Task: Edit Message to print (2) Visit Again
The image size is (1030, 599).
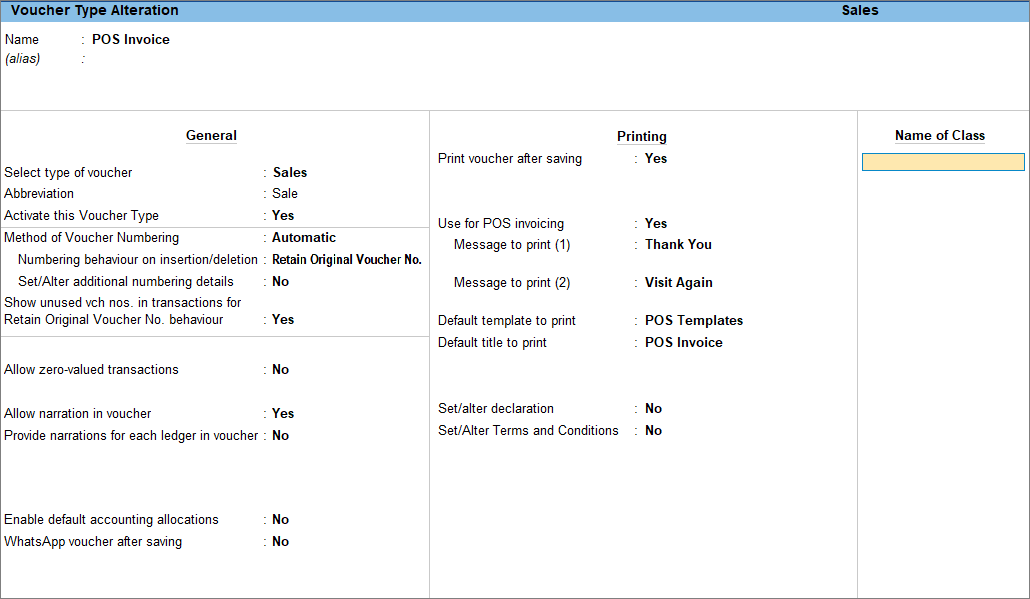Action: [679, 282]
